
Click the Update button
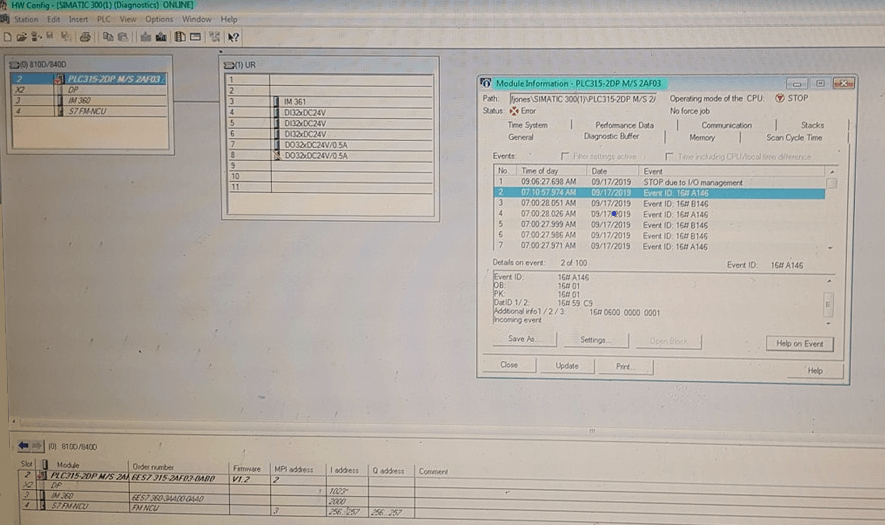pos(567,366)
